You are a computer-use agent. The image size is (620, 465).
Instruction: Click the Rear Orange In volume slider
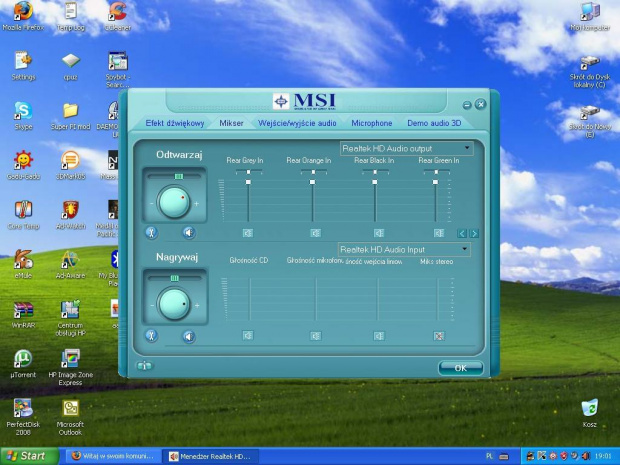[312, 183]
